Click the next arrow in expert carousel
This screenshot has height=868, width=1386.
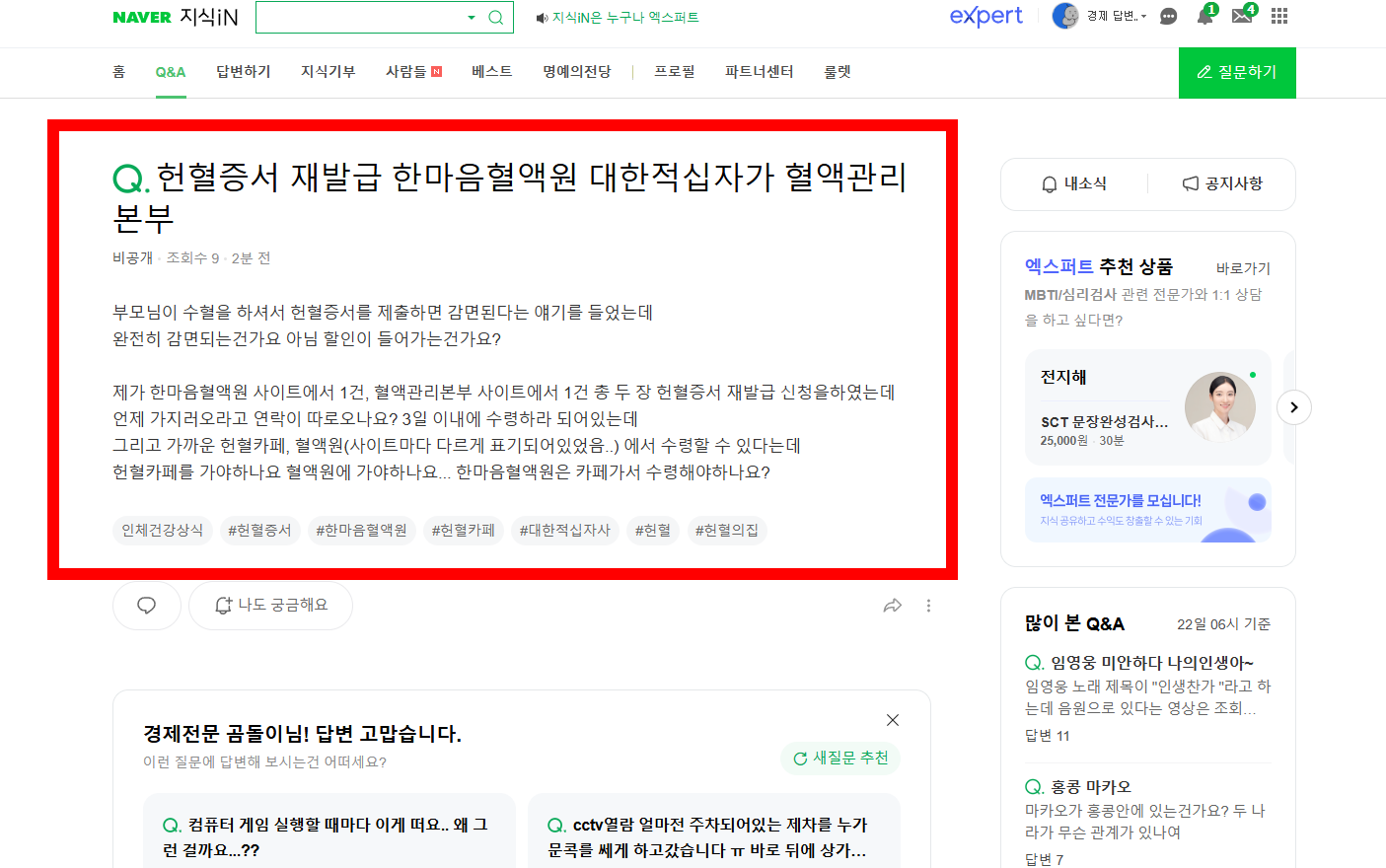[x=1294, y=407]
